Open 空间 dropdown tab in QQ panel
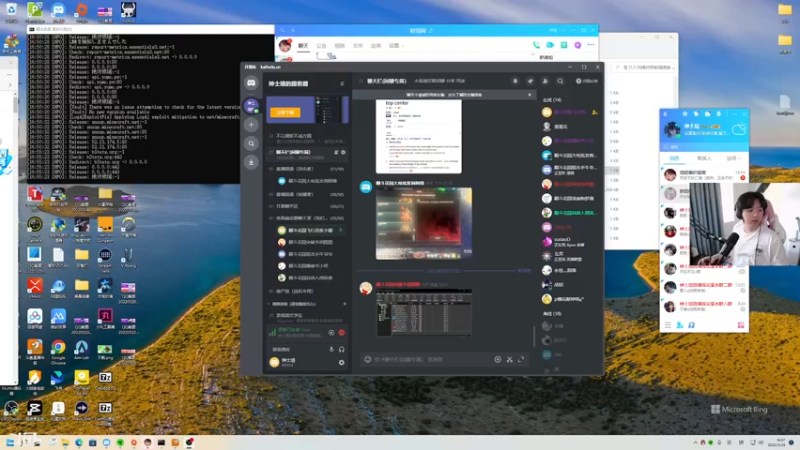Screen dimensions: 800x450 pyautogui.click(x=734, y=158)
